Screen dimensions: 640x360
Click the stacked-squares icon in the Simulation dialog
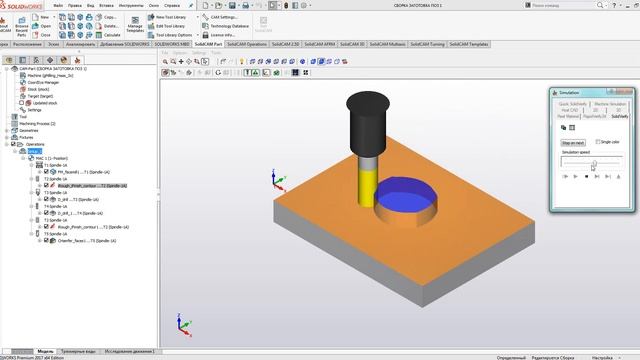564,128
